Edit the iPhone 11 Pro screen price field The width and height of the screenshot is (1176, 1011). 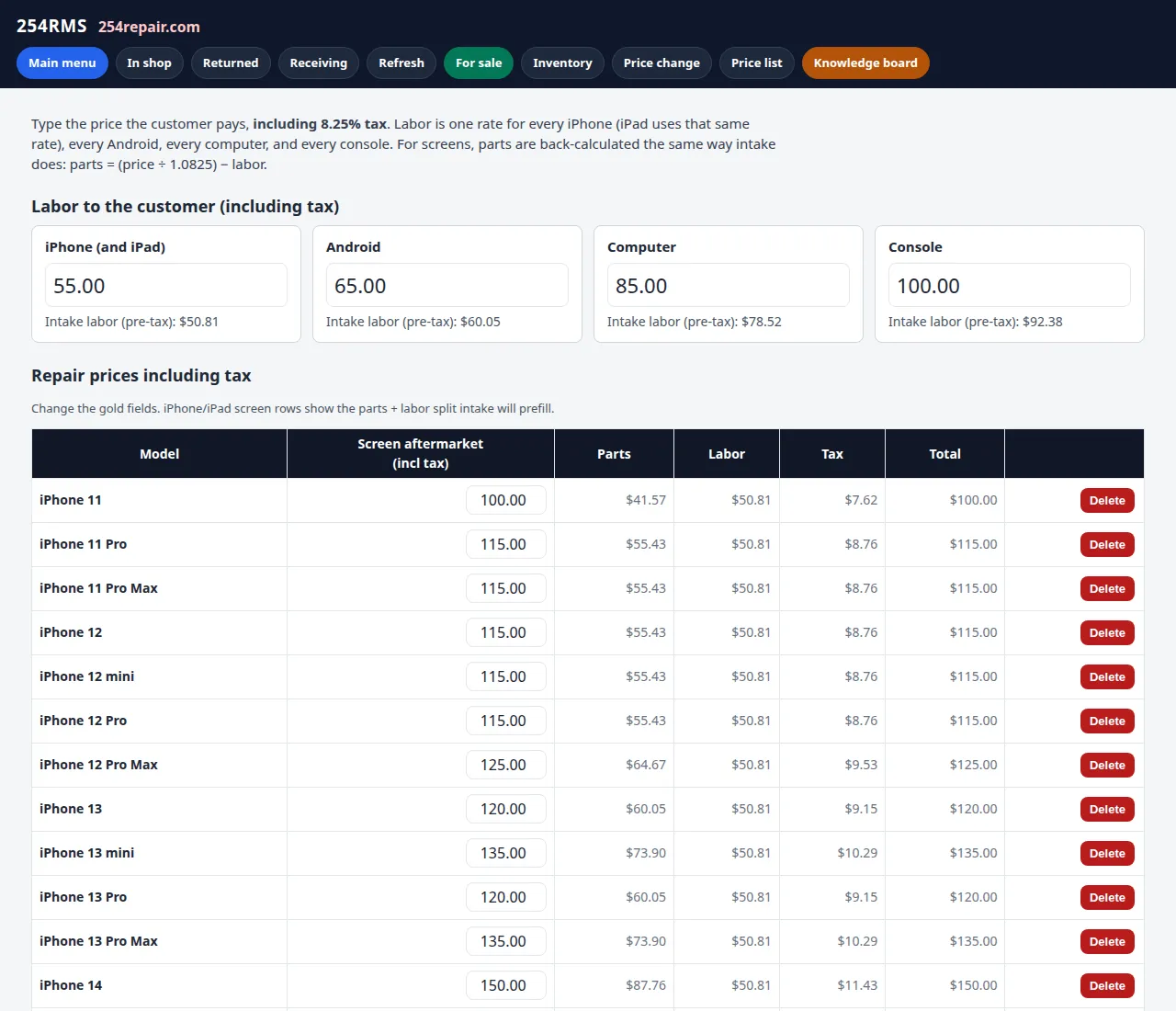tap(506, 544)
